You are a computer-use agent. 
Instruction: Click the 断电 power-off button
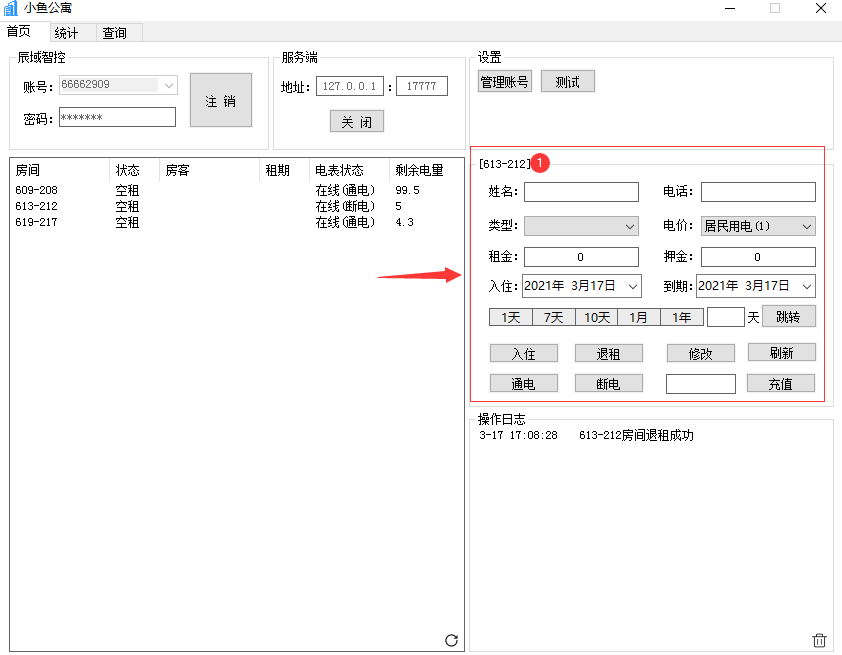[609, 383]
